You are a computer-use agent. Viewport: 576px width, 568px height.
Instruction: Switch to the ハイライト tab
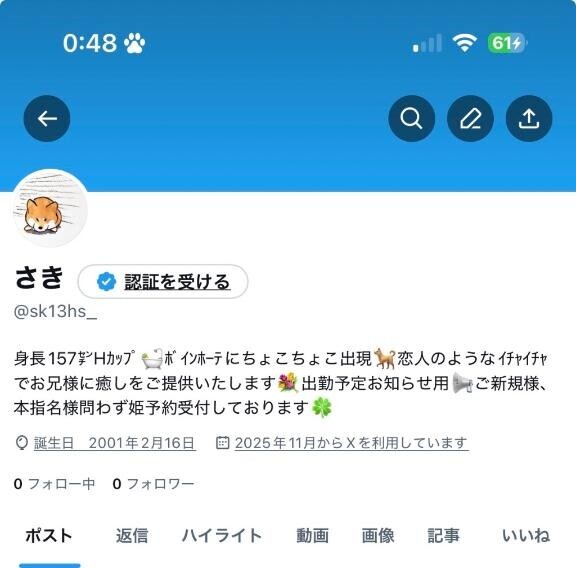pos(222,535)
